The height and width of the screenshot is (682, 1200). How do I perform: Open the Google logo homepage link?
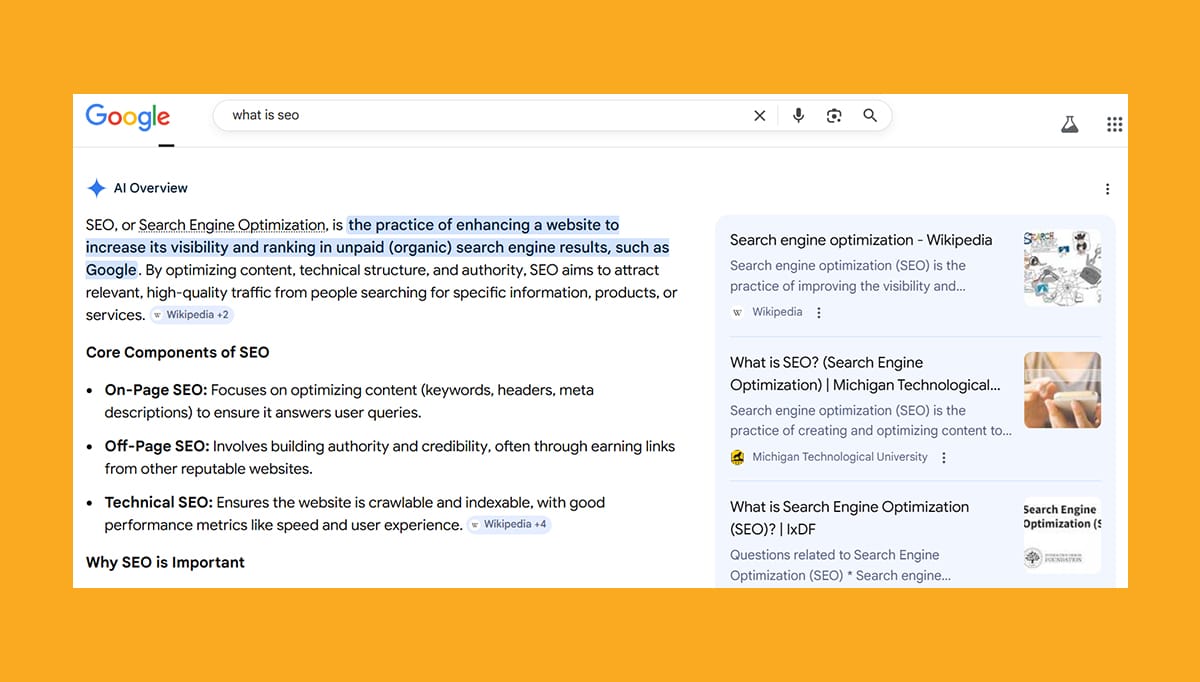(x=128, y=116)
